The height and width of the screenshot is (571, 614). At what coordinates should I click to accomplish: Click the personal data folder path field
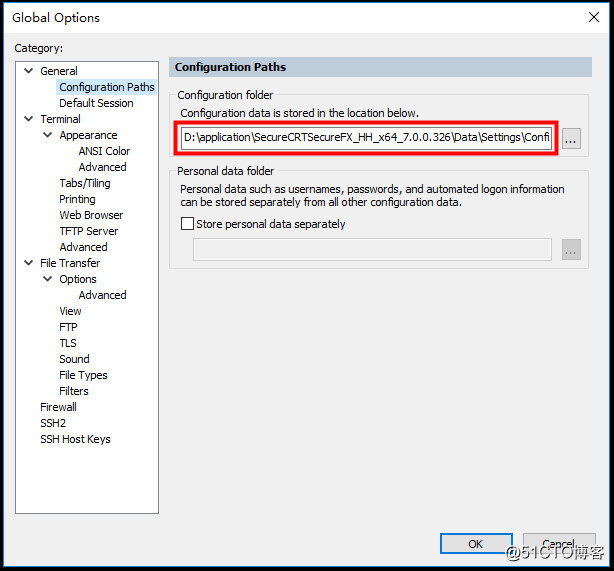point(372,249)
